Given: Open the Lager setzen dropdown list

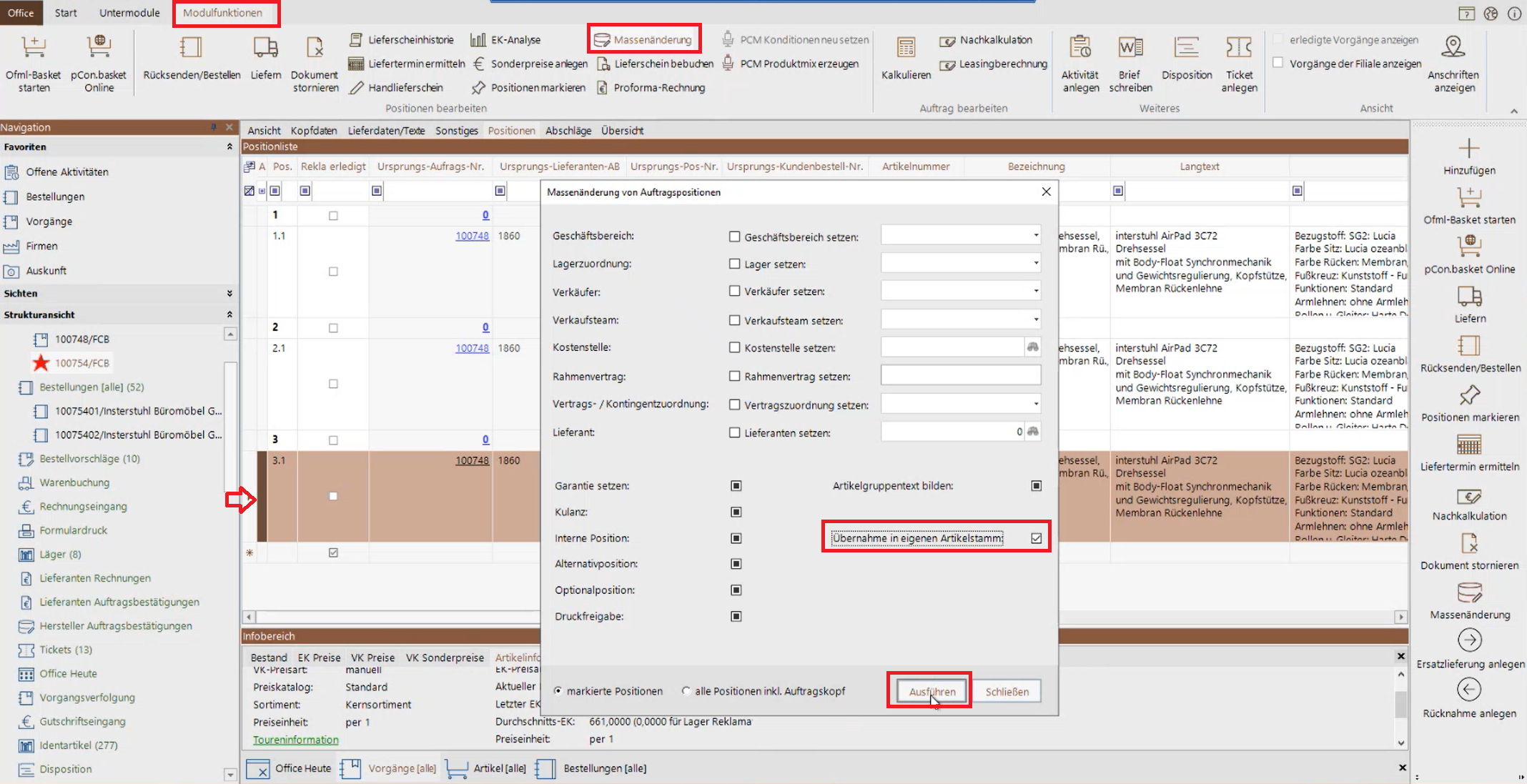Looking at the screenshot, I should coord(1035,264).
